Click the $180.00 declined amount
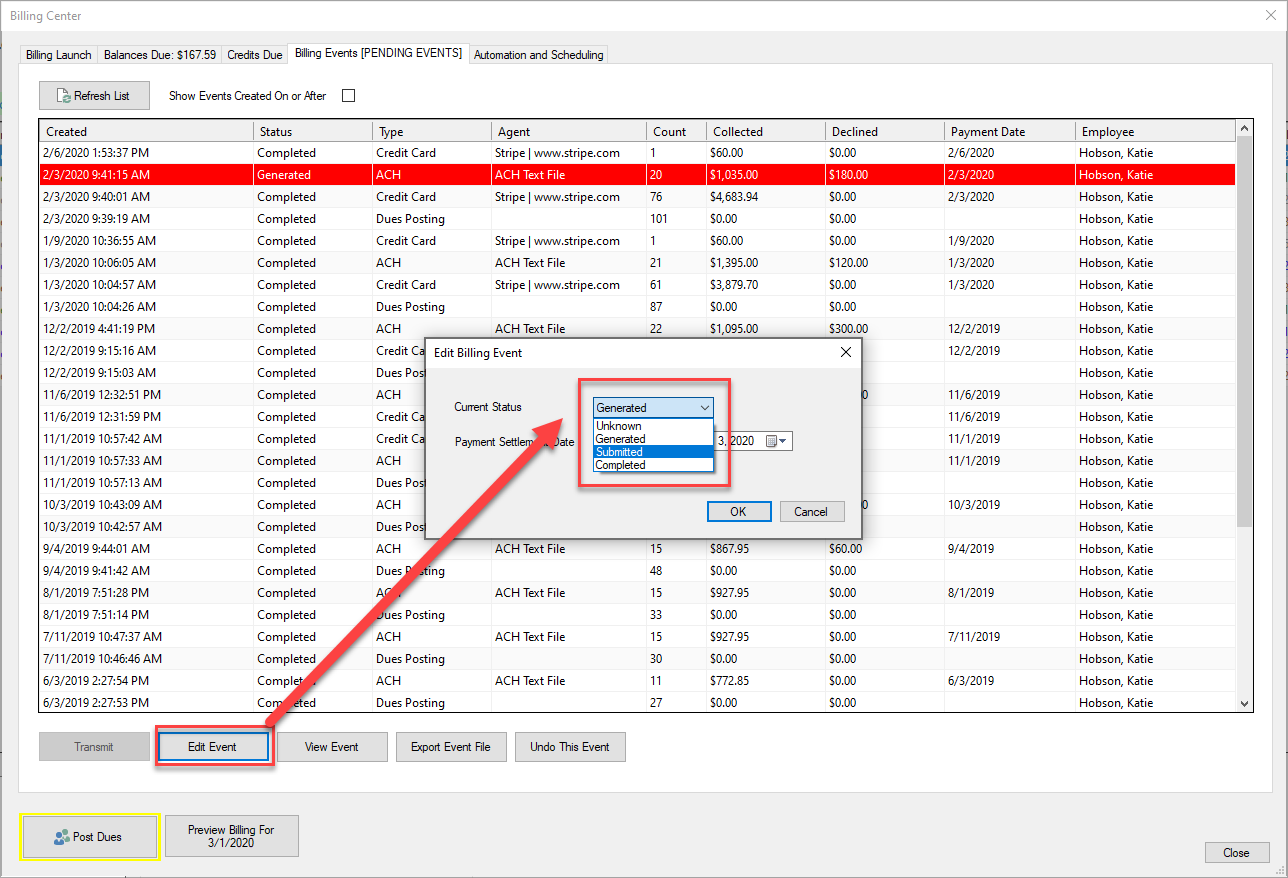 (x=848, y=175)
